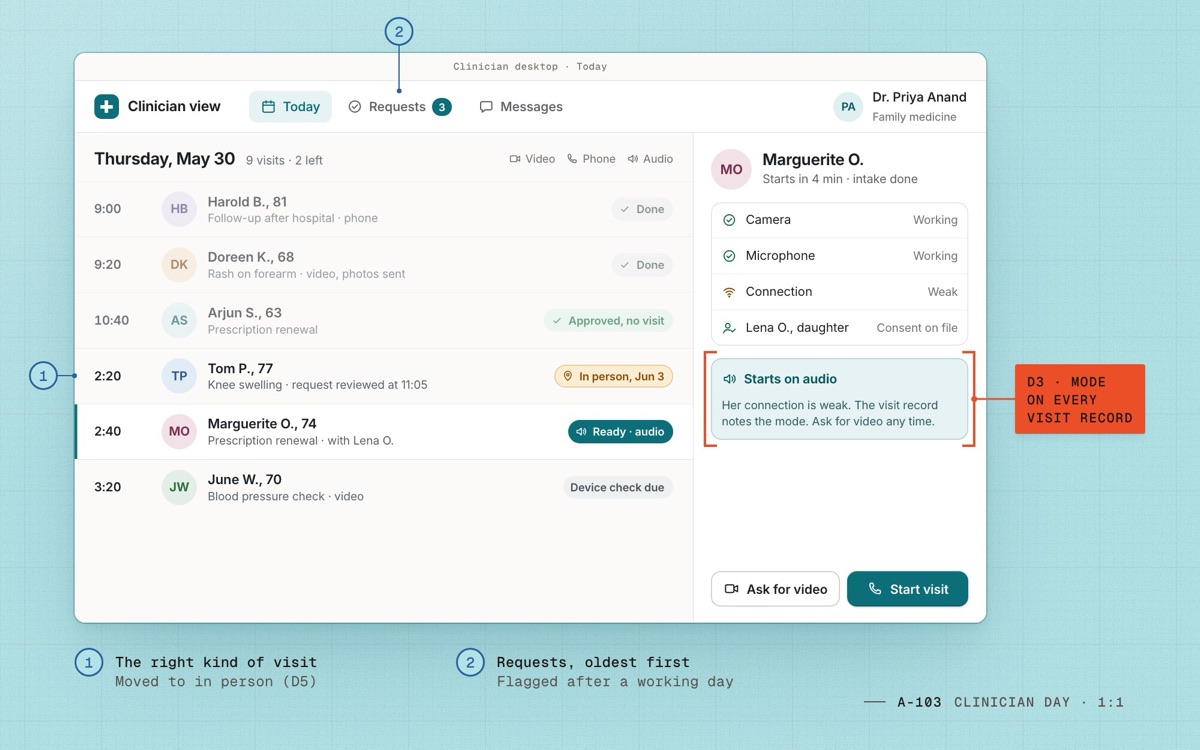Click the Lena O. consent person icon

pos(729,328)
